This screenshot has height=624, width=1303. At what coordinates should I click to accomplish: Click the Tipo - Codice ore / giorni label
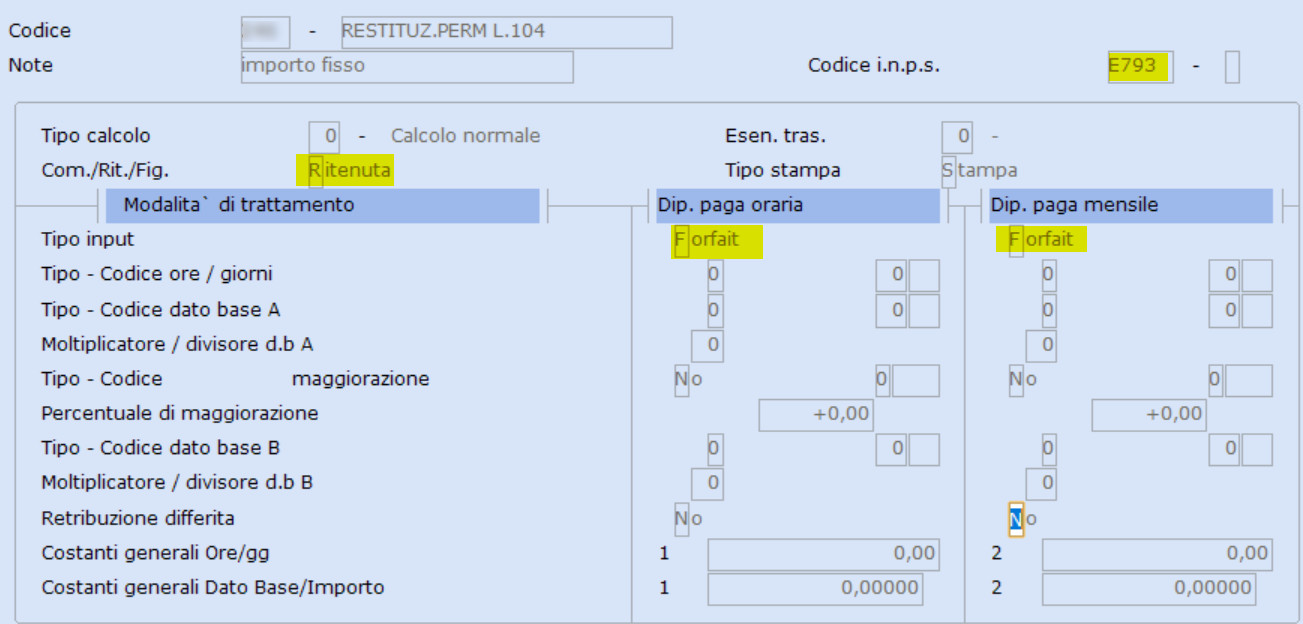(157, 274)
